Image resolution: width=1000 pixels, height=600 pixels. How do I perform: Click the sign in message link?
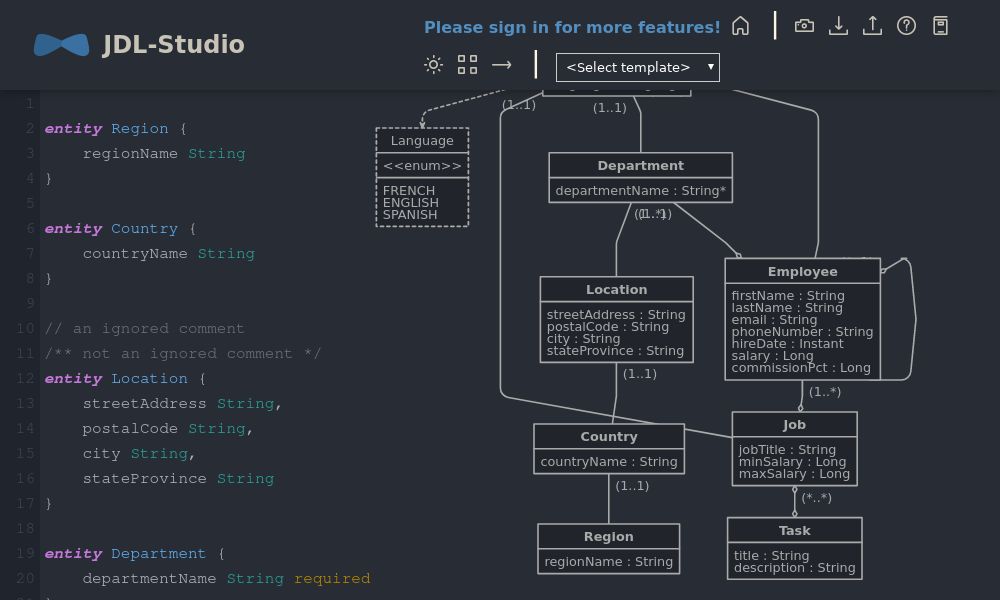[572, 27]
